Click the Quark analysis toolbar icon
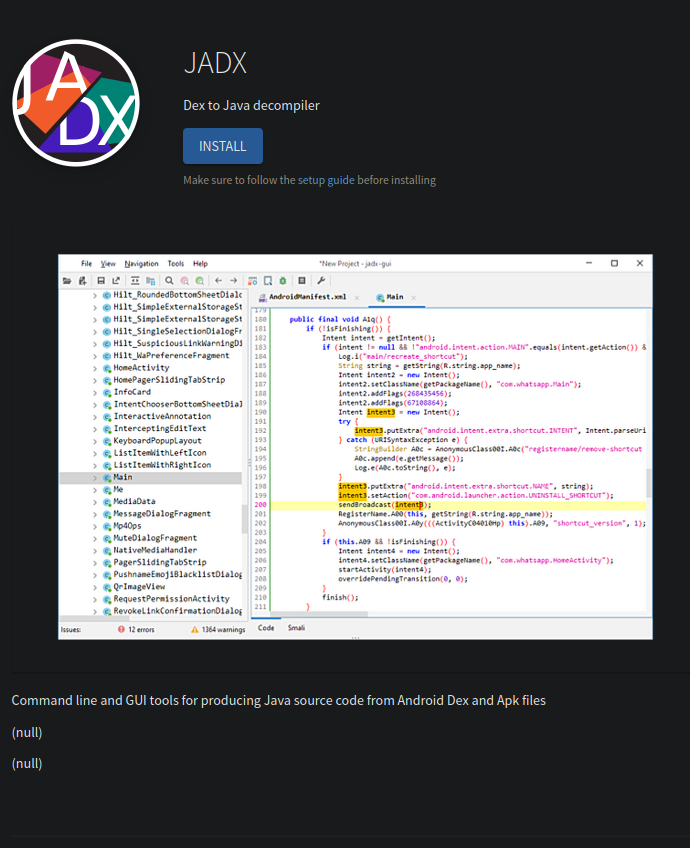 (x=268, y=281)
